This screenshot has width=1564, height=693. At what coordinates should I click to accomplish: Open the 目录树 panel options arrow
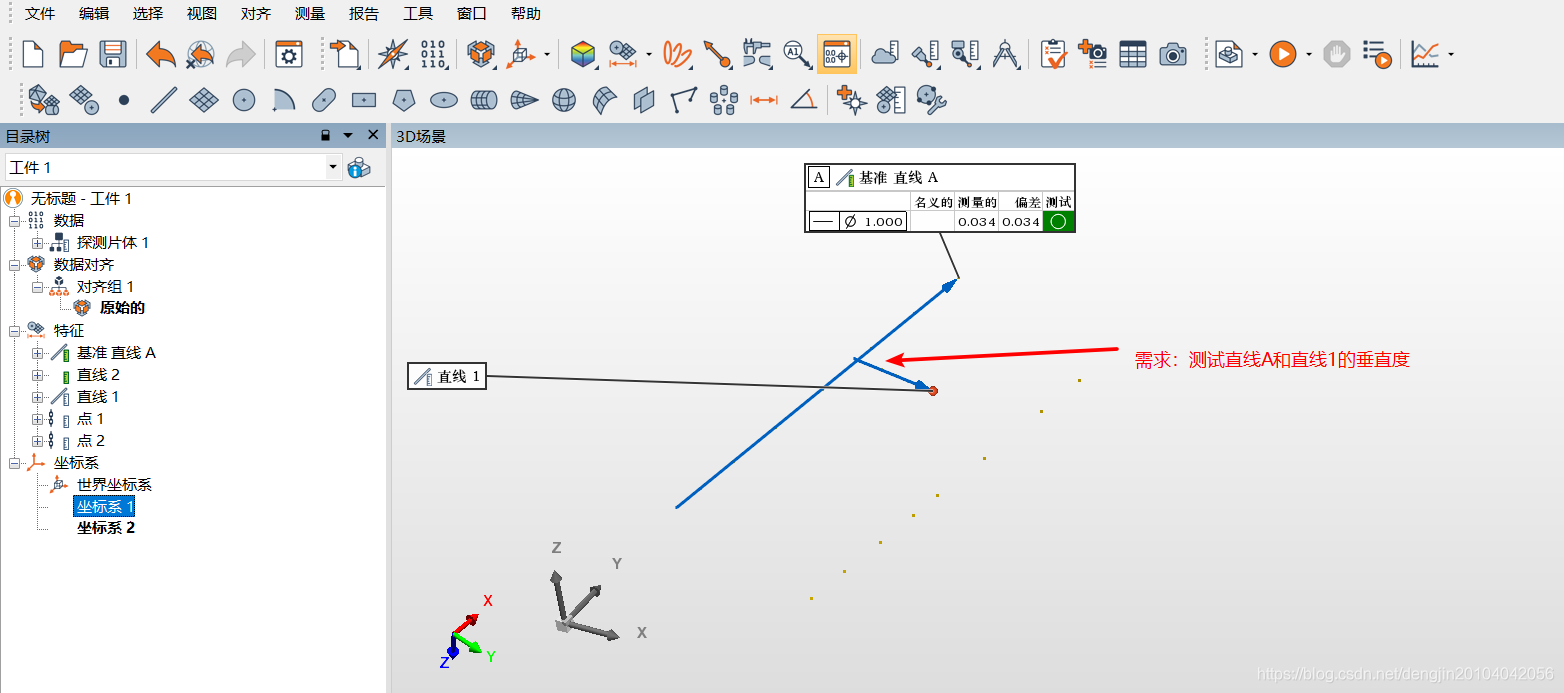click(x=348, y=135)
